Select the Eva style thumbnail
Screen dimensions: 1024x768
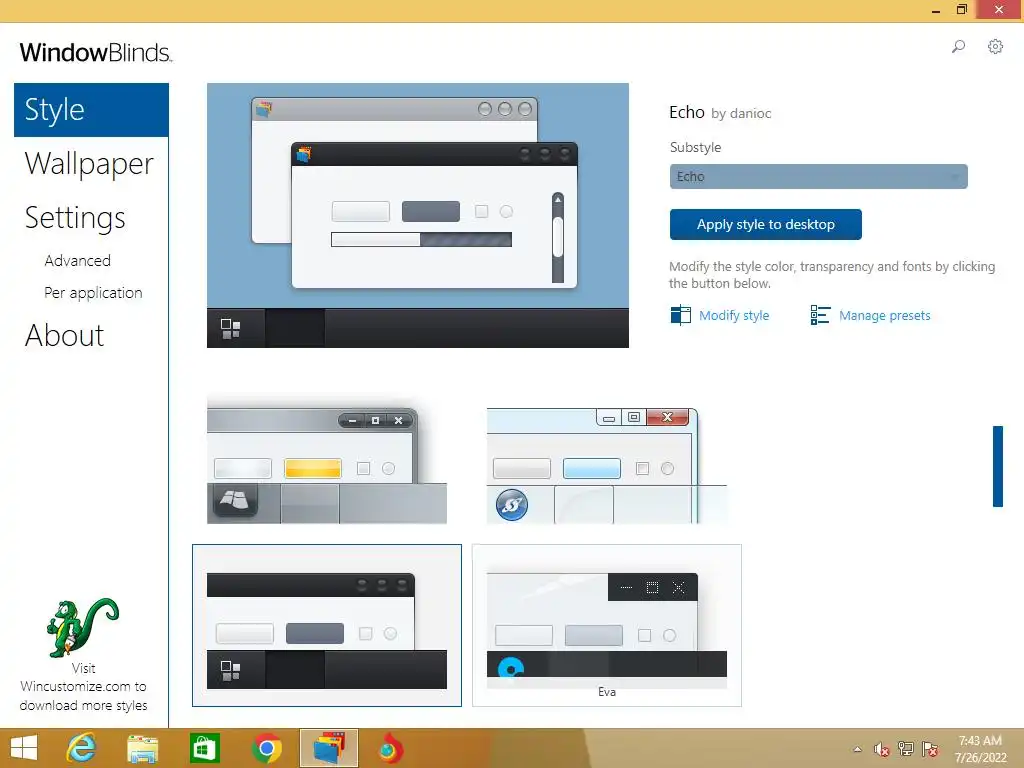tap(607, 625)
